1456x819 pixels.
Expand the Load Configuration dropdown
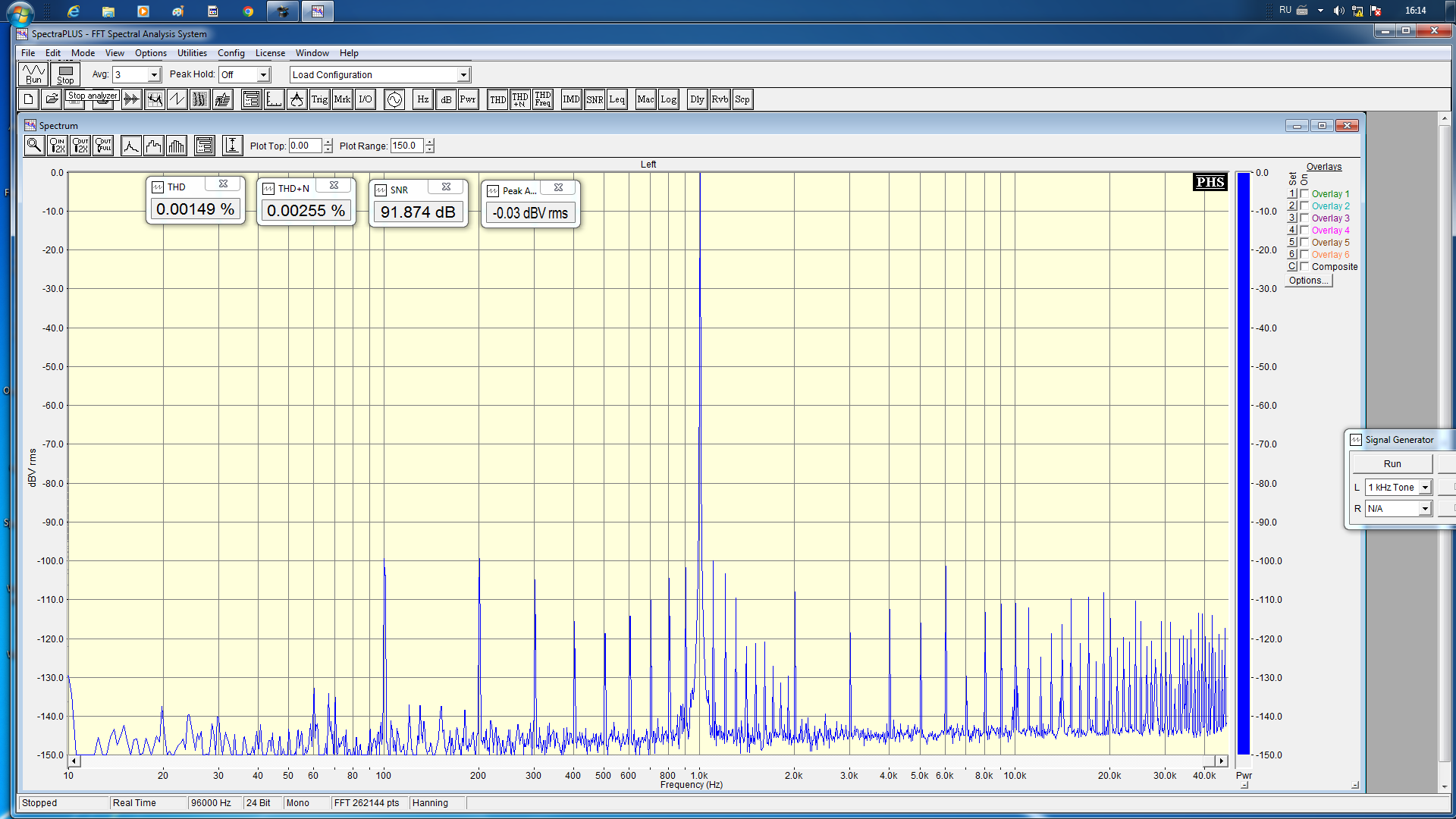(x=463, y=74)
